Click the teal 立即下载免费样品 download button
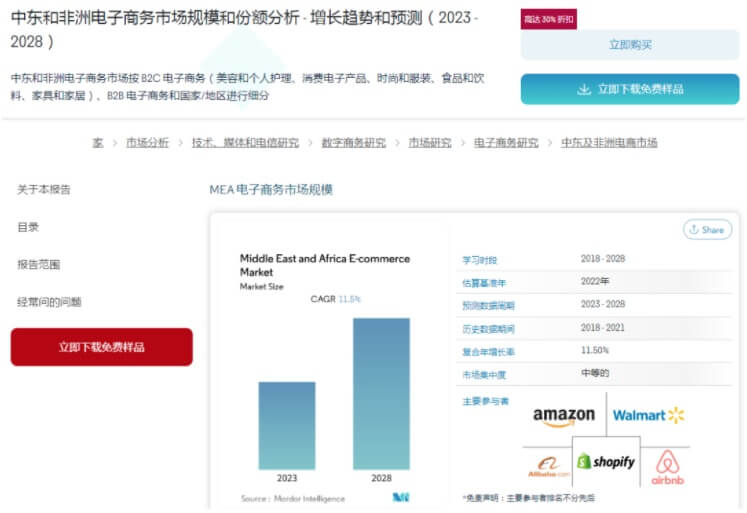The width and height of the screenshot is (747, 513). pos(630,89)
